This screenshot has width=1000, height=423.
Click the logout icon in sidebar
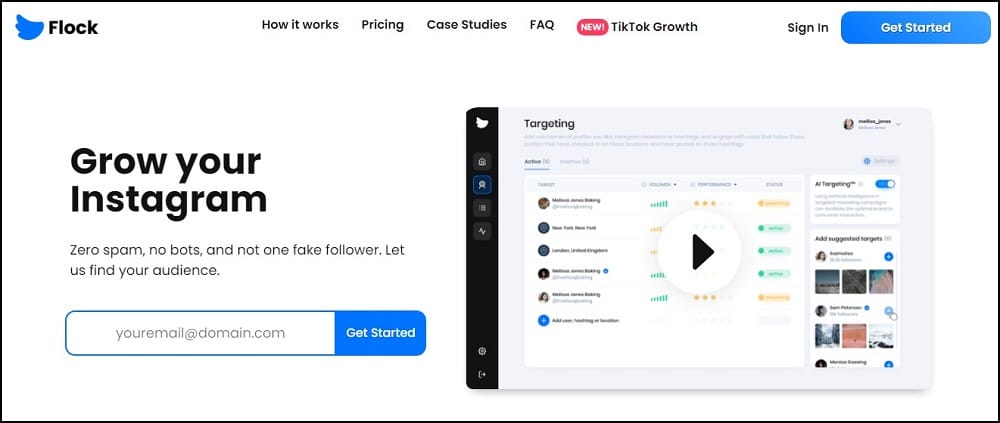point(482,375)
